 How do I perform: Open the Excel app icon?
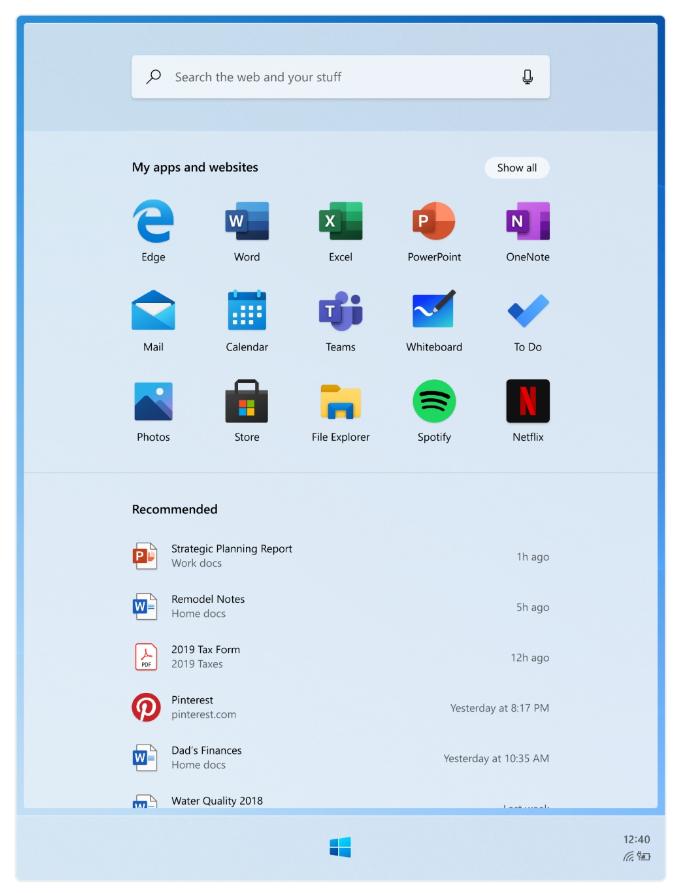click(x=340, y=221)
